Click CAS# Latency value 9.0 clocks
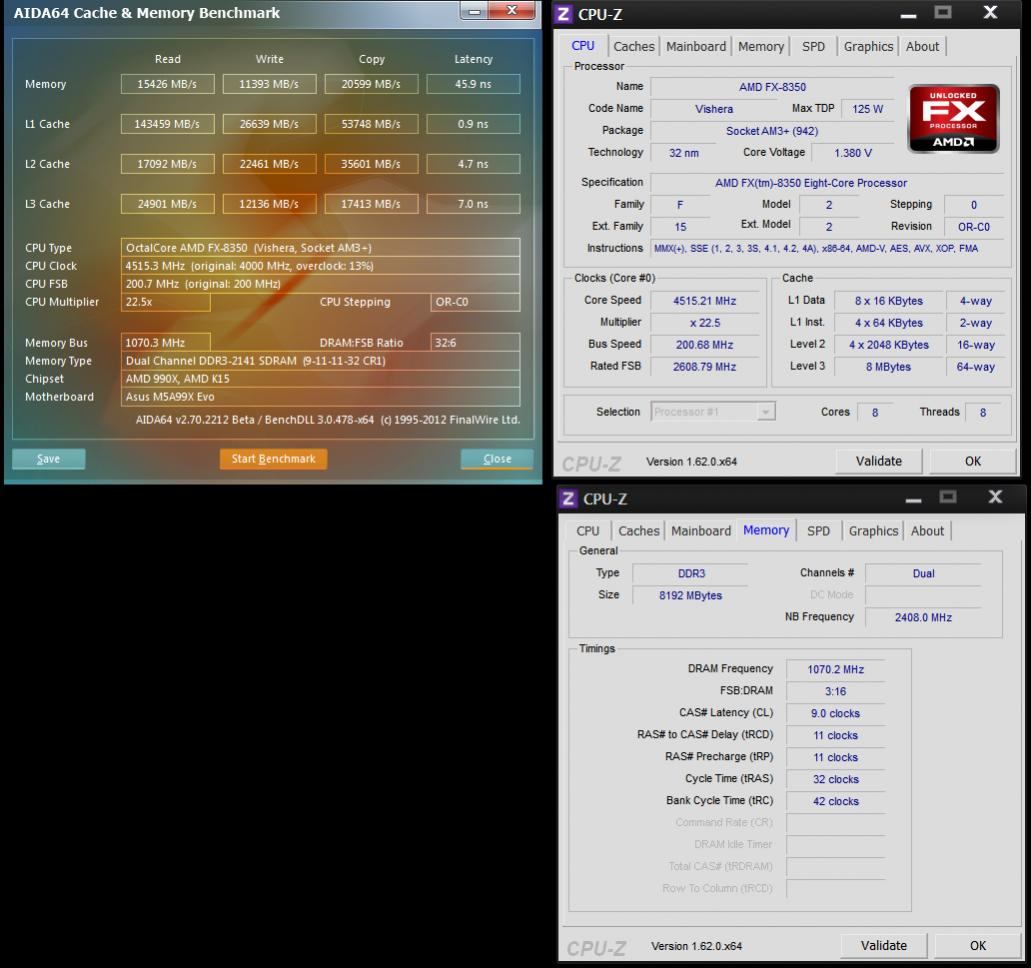The width and height of the screenshot is (1031, 968). coord(836,713)
